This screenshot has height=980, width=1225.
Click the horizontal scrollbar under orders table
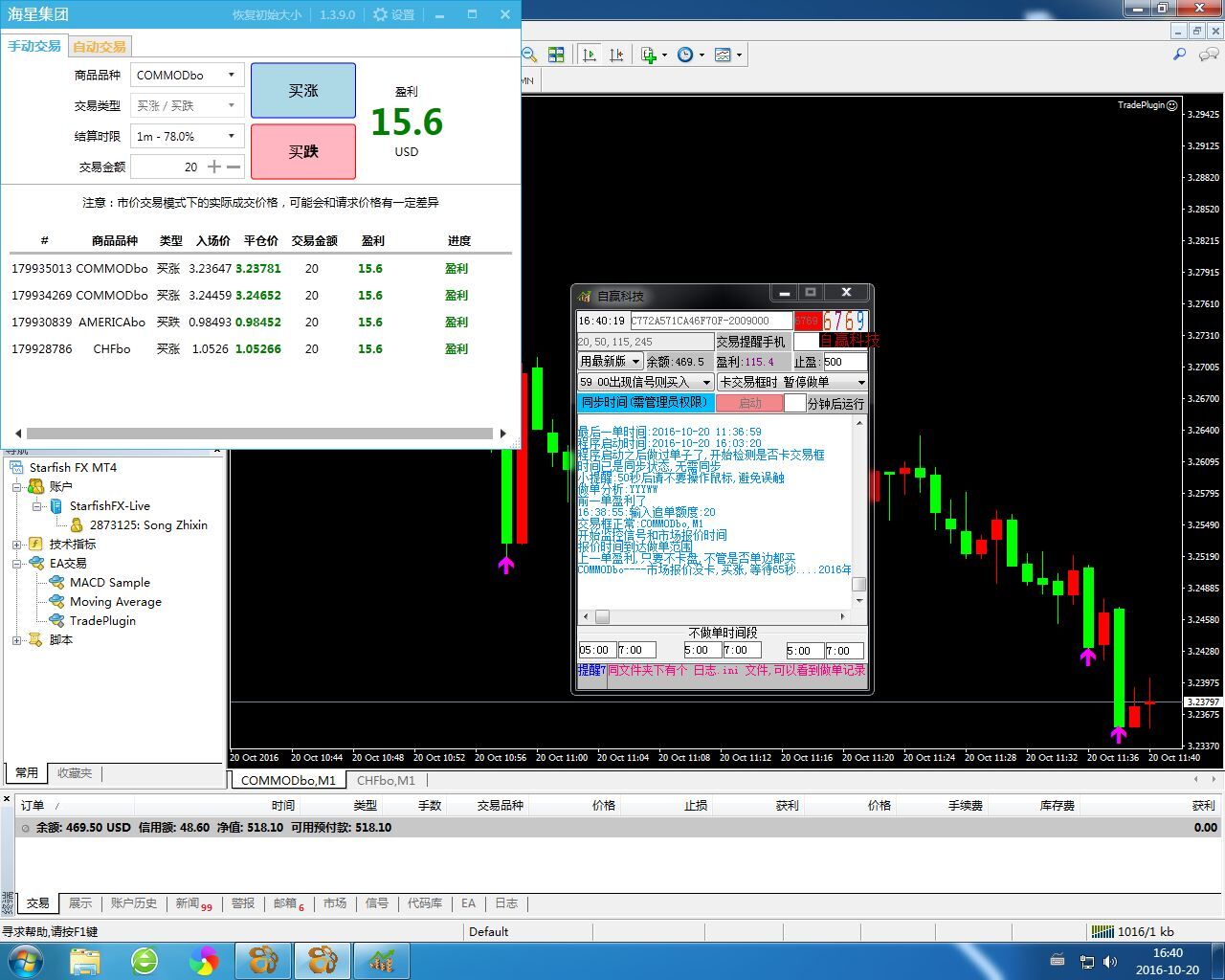pos(259,433)
